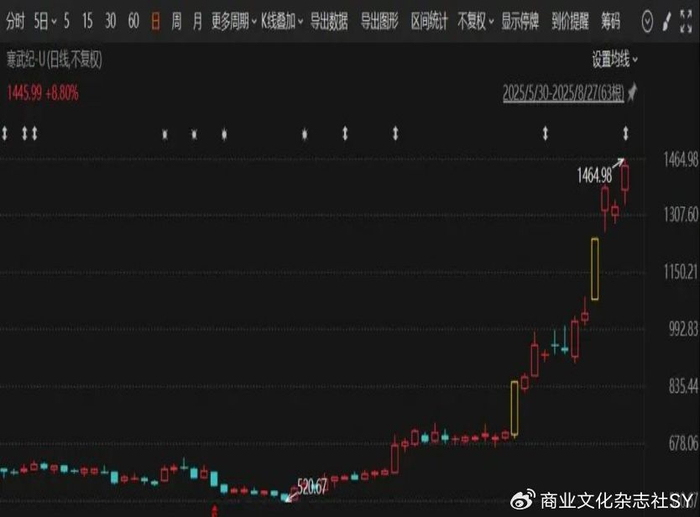Select the 15-minute K-line period

click(88, 21)
